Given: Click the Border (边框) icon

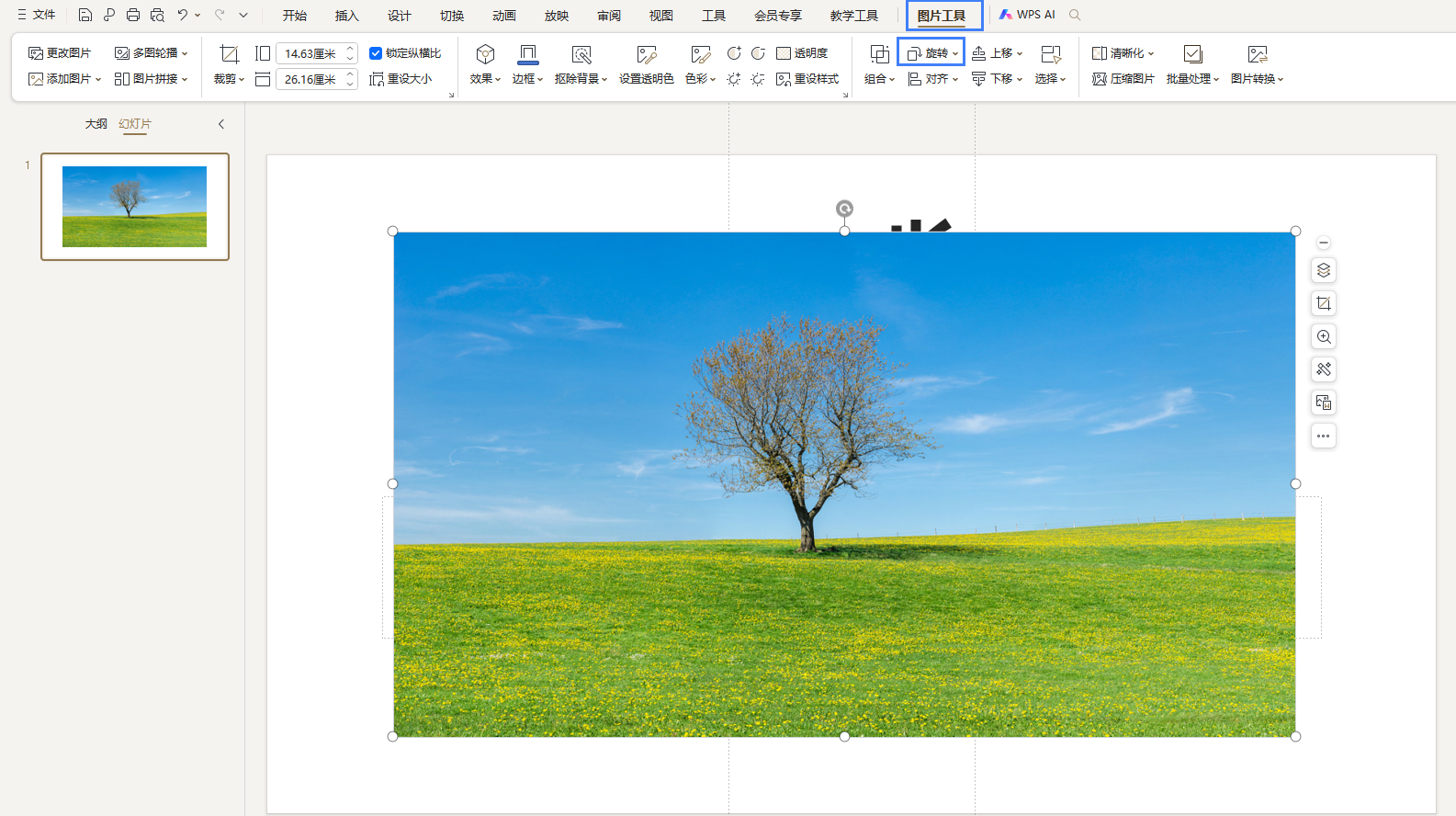Looking at the screenshot, I should [528, 54].
